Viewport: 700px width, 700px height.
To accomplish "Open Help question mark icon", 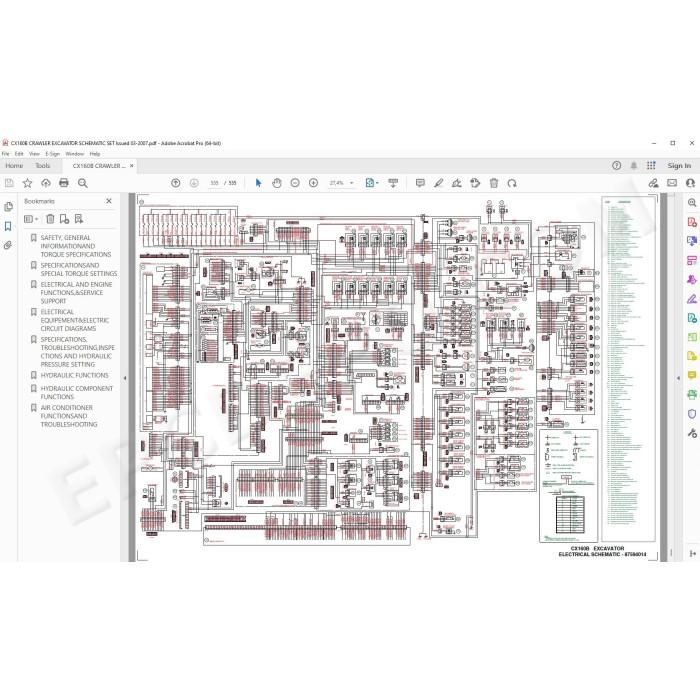I will click(x=617, y=166).
